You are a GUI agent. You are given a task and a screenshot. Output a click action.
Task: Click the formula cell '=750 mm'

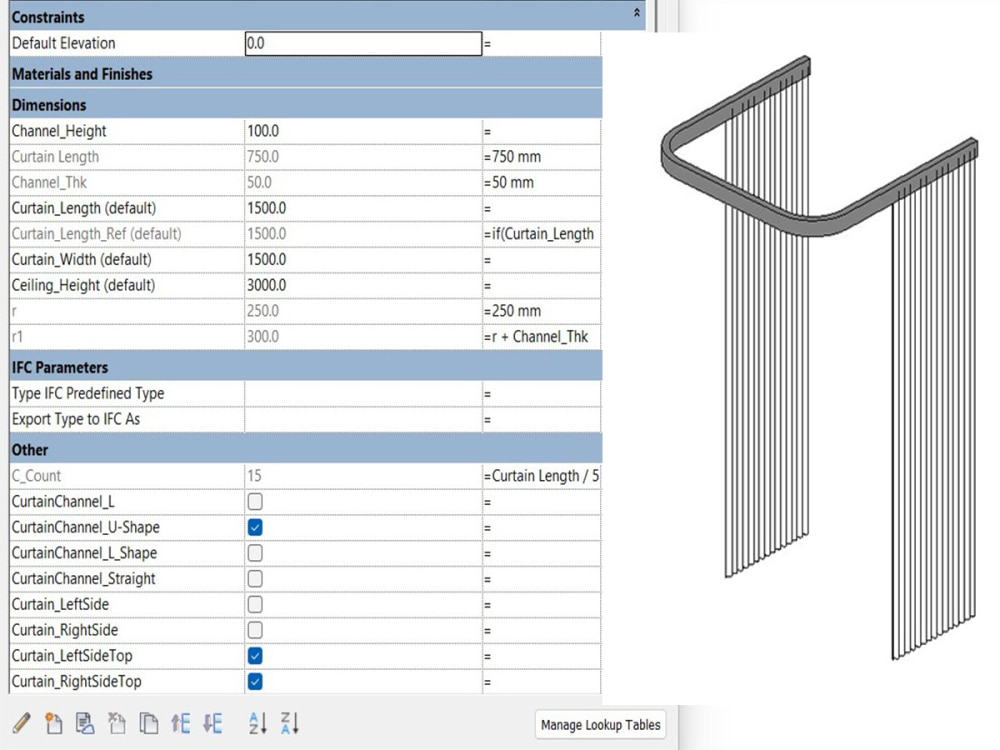[541, 157]
